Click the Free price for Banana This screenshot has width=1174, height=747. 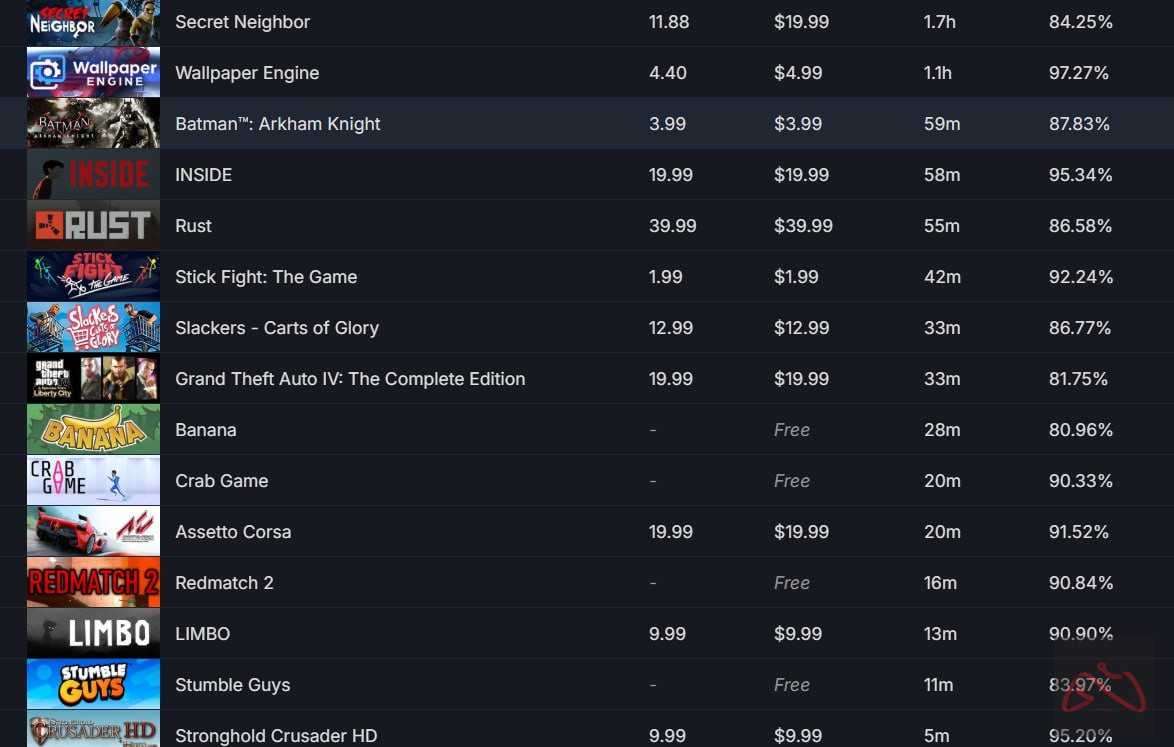click(x=792, y=430)
